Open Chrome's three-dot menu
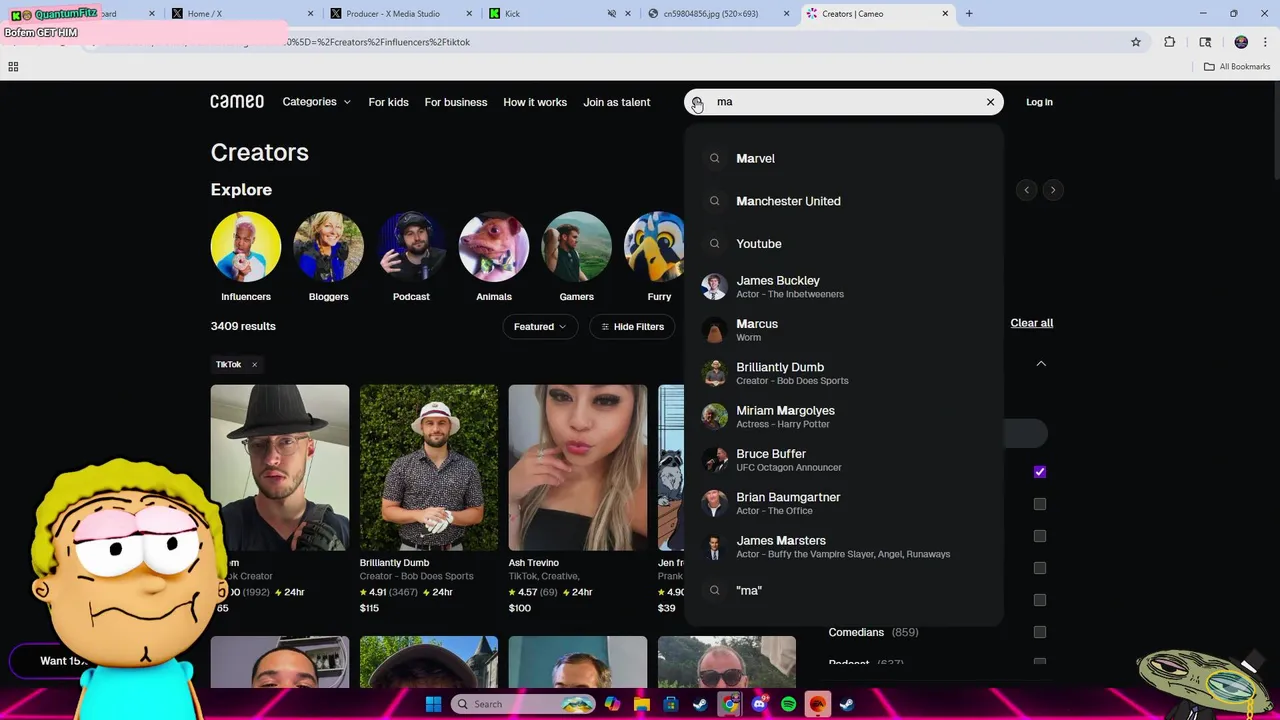 (1266, 42)
